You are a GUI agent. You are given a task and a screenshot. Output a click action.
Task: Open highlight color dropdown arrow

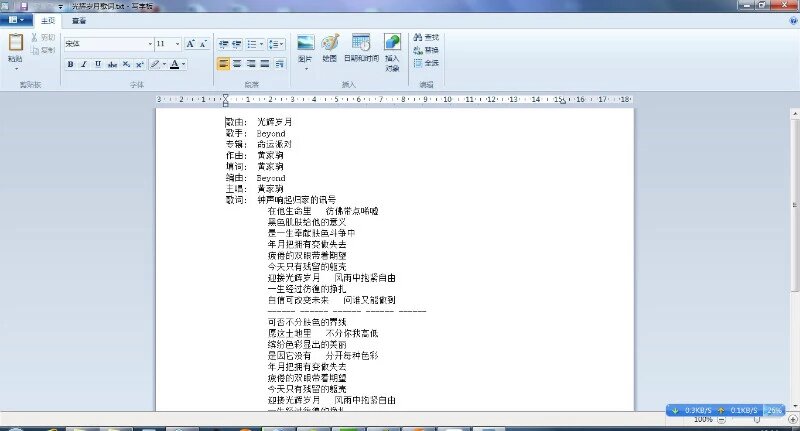tap(164, 64)
